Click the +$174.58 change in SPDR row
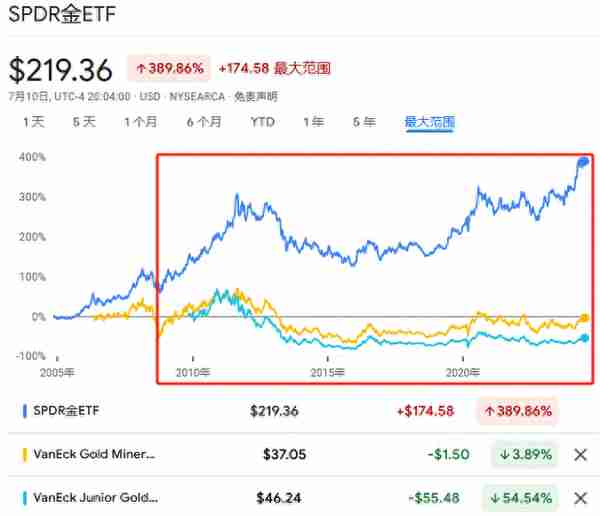Screen dimensions: 600x516 click(426, 411)
